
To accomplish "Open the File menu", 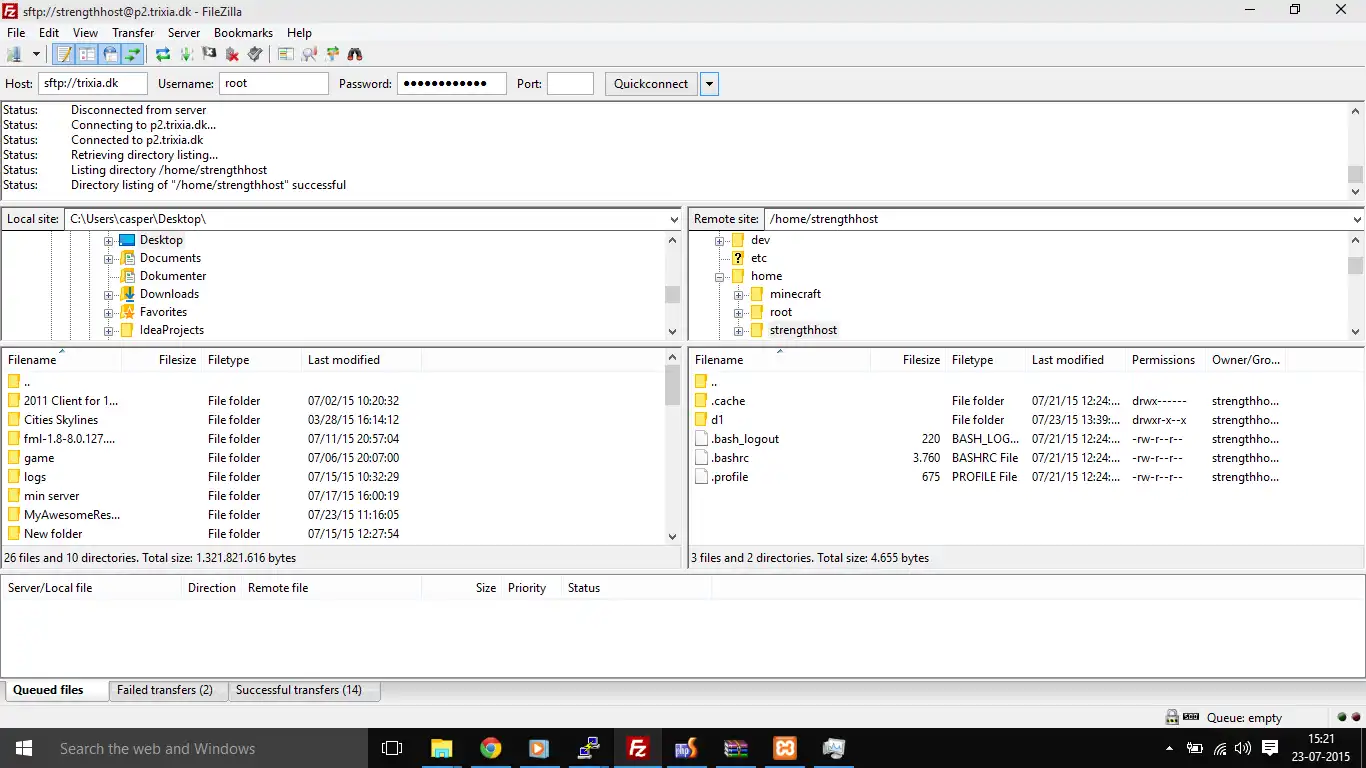I will (16, 33).
